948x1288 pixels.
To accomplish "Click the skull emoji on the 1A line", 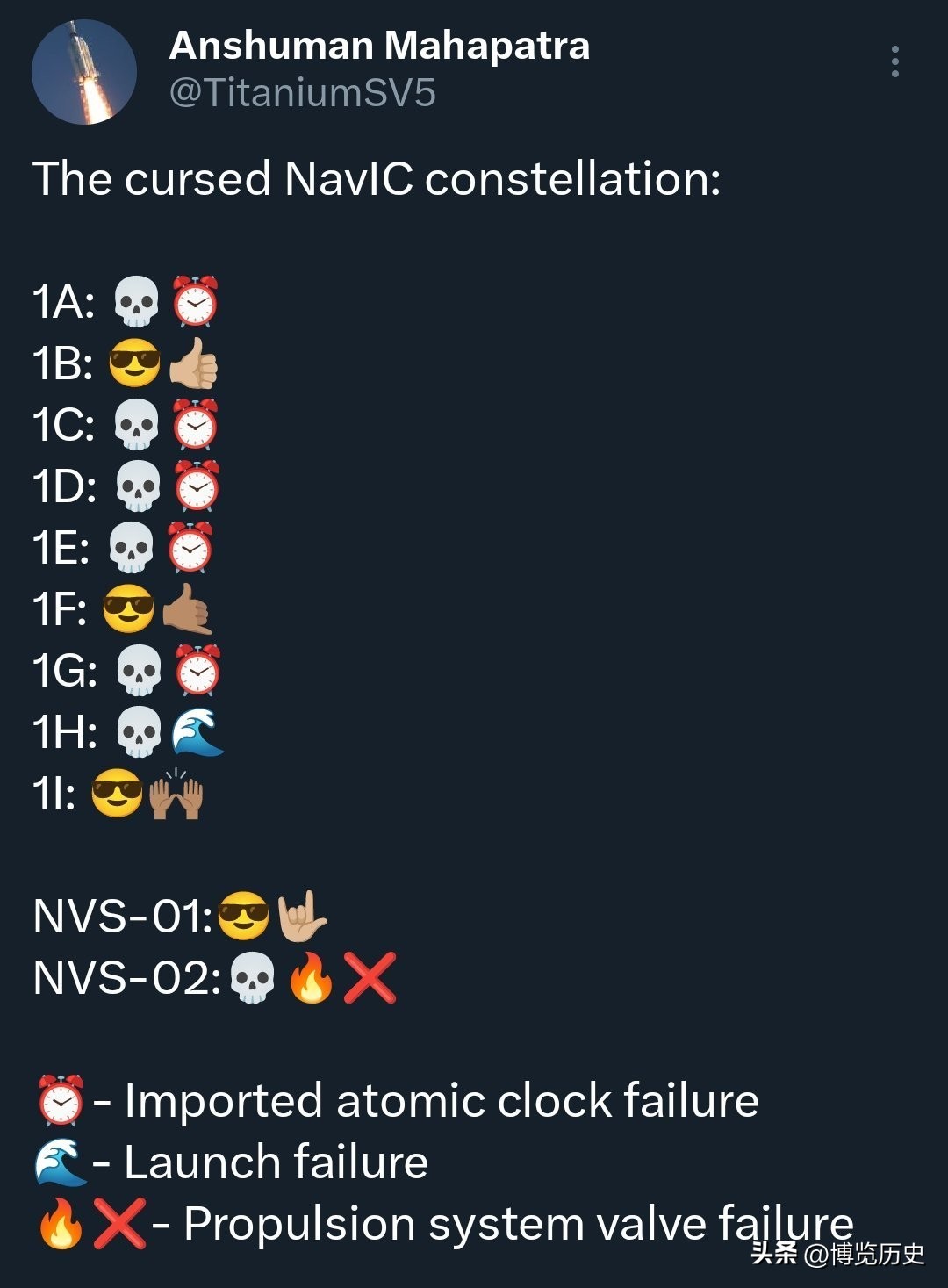I will (137, 302).
